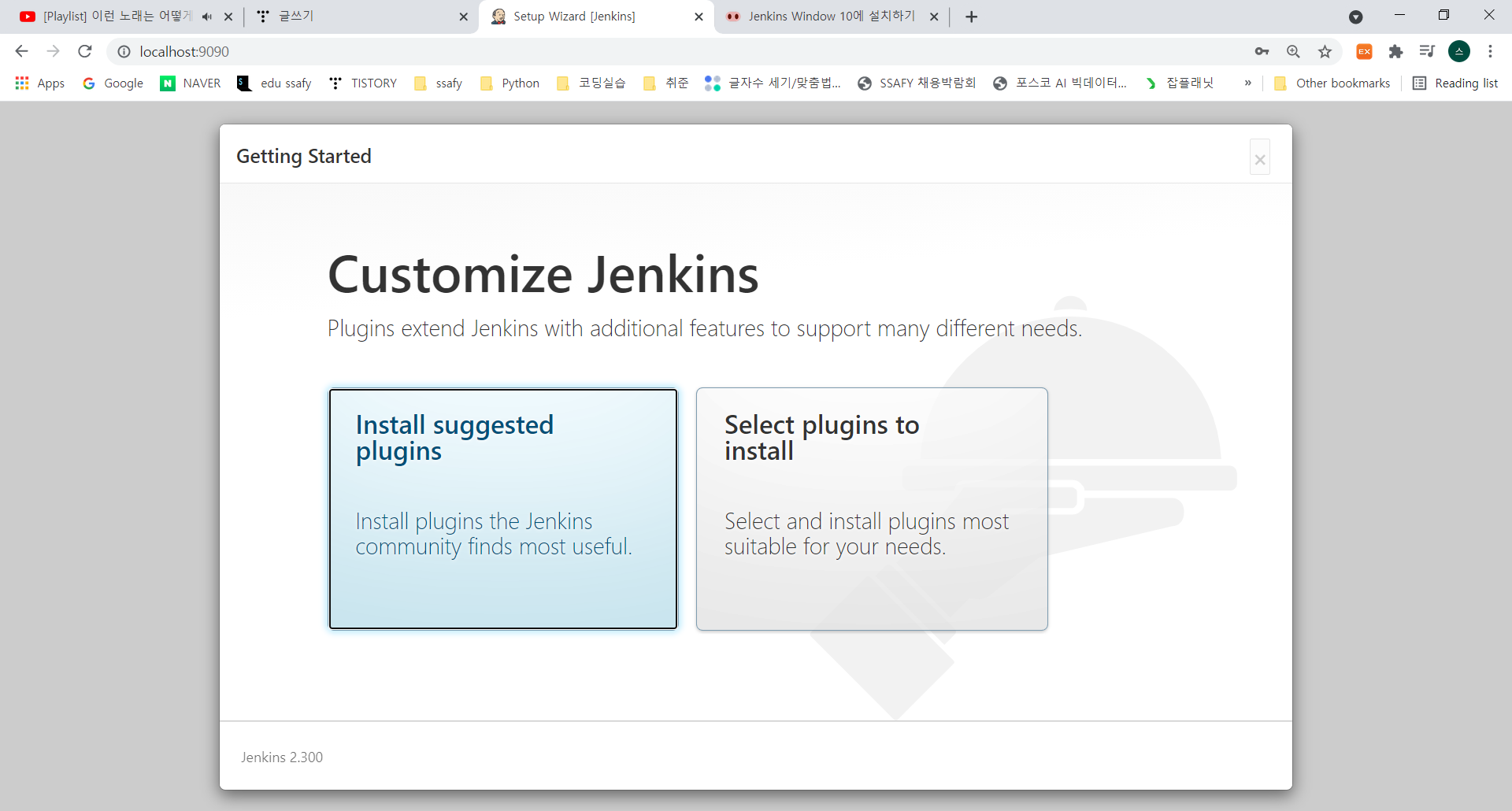Open the 취준 bookmark folder

pyautogui.click(x=666, y=83)
